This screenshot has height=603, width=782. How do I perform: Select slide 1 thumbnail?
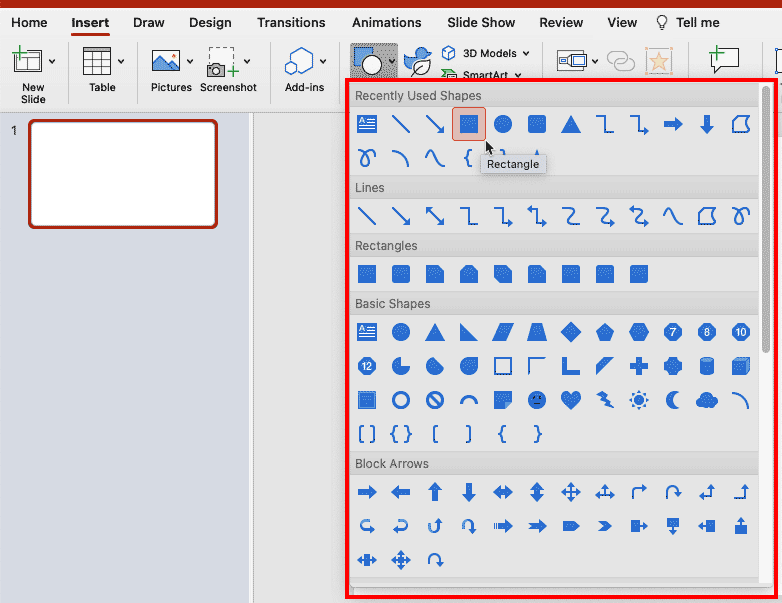coord(123,174)
